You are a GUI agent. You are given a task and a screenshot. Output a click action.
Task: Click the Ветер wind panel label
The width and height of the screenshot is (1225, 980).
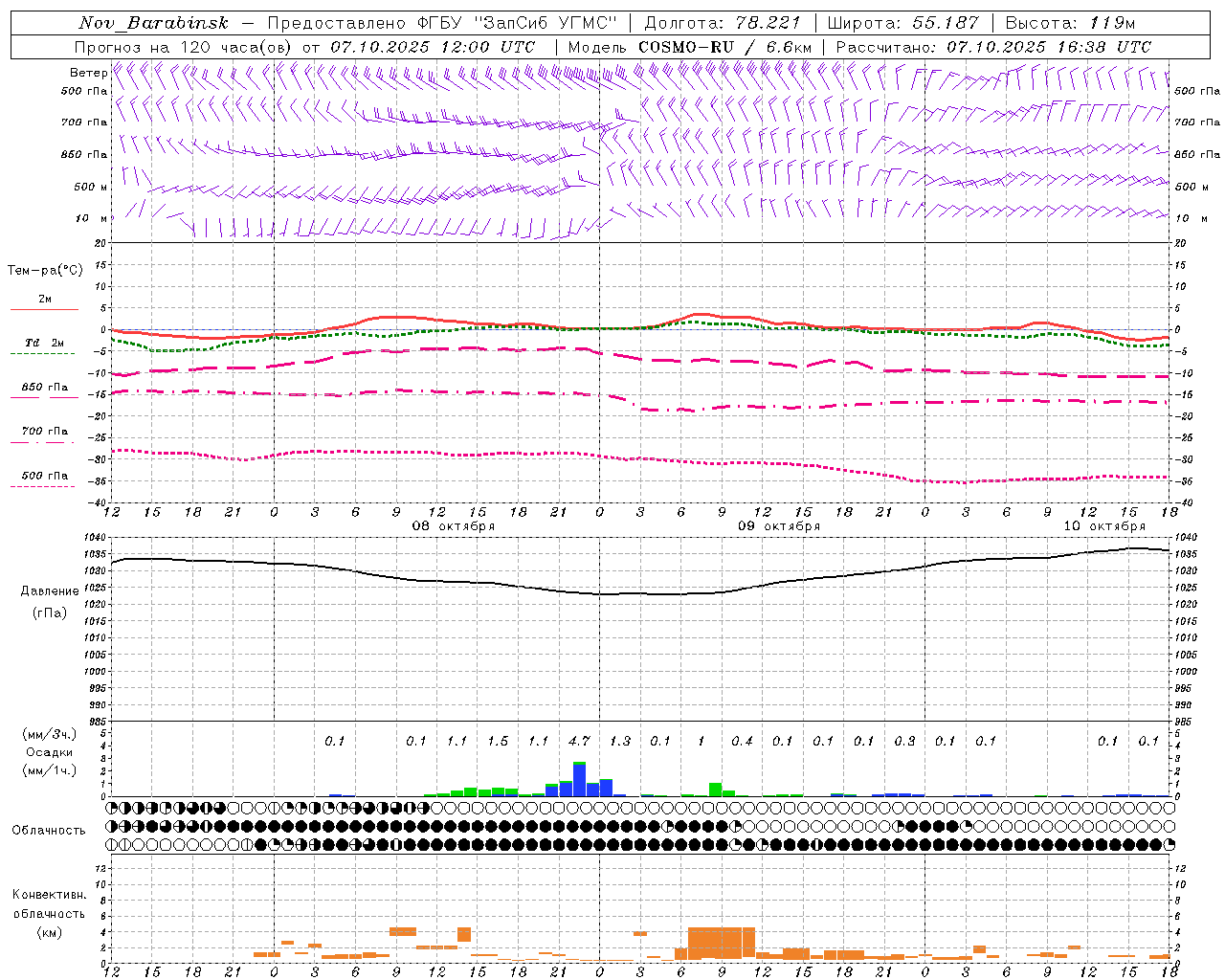88,73
